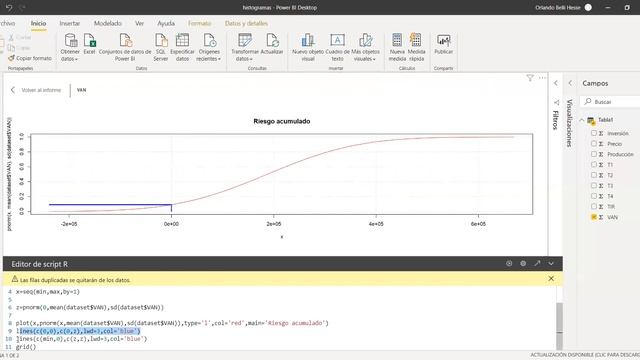
Task: Import data from Excel
Action: click(89, 41)
